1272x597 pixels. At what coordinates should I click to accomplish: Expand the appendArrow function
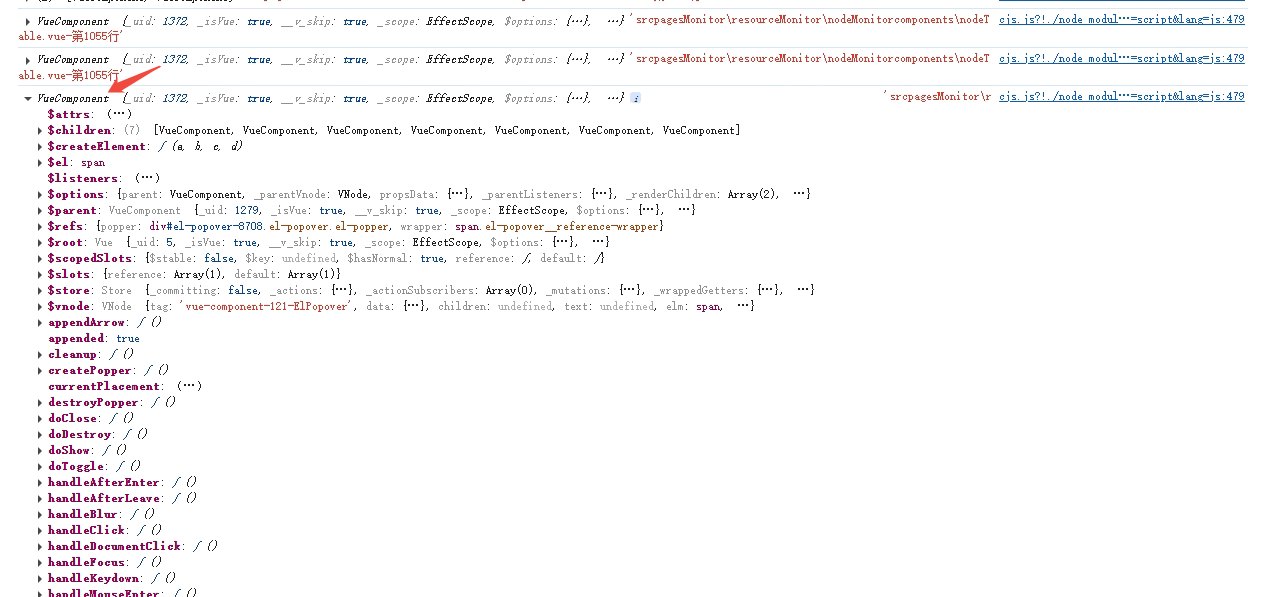pos(40,322)
